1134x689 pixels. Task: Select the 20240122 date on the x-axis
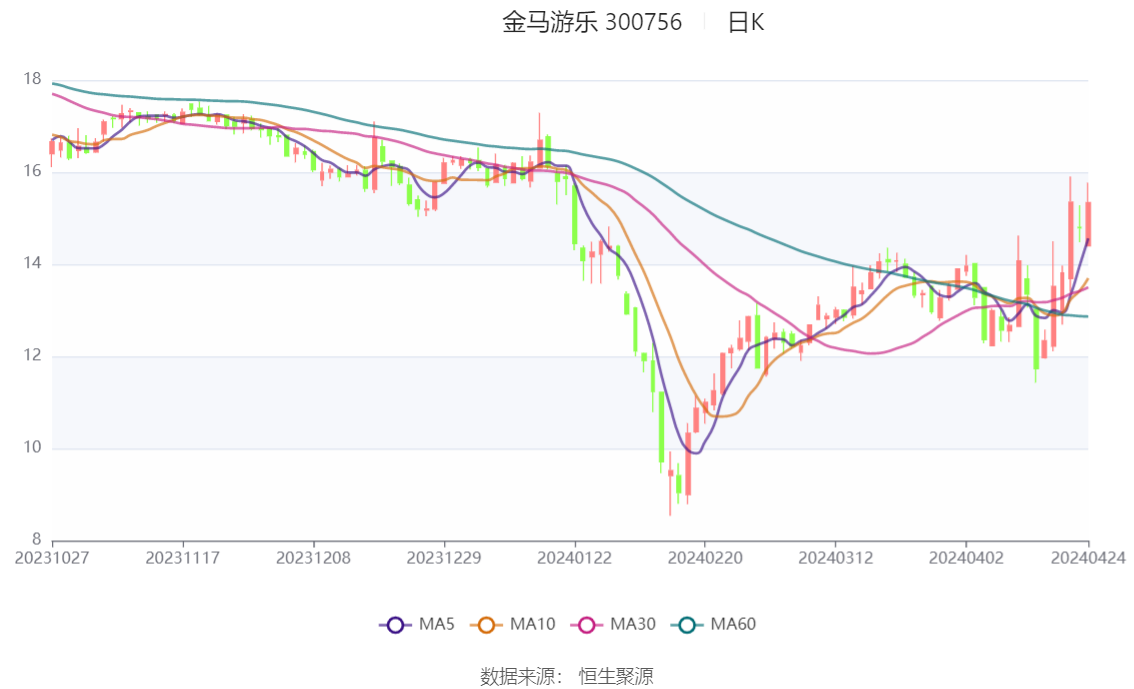574,557
